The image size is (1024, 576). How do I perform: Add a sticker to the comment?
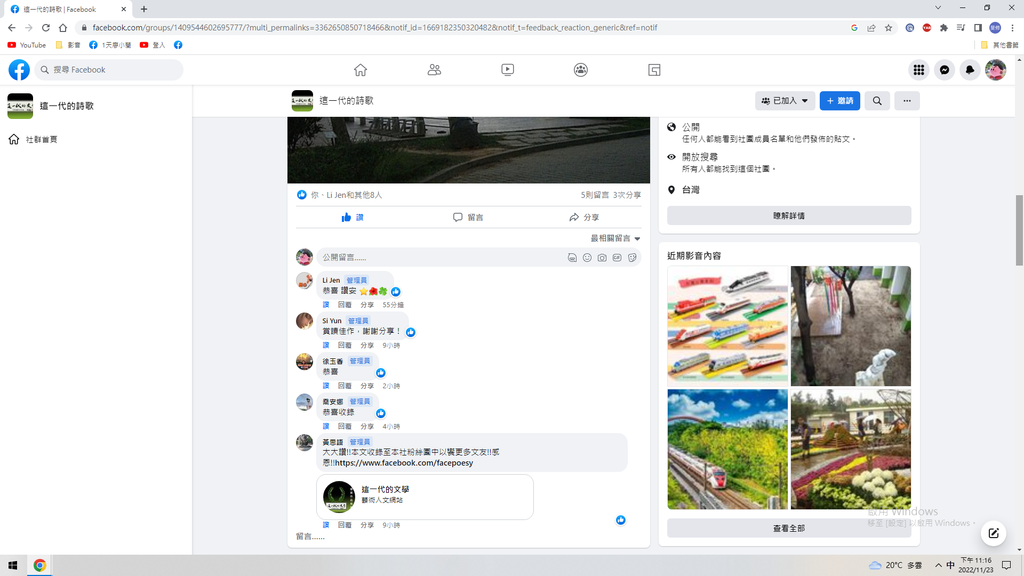[632, 258]
